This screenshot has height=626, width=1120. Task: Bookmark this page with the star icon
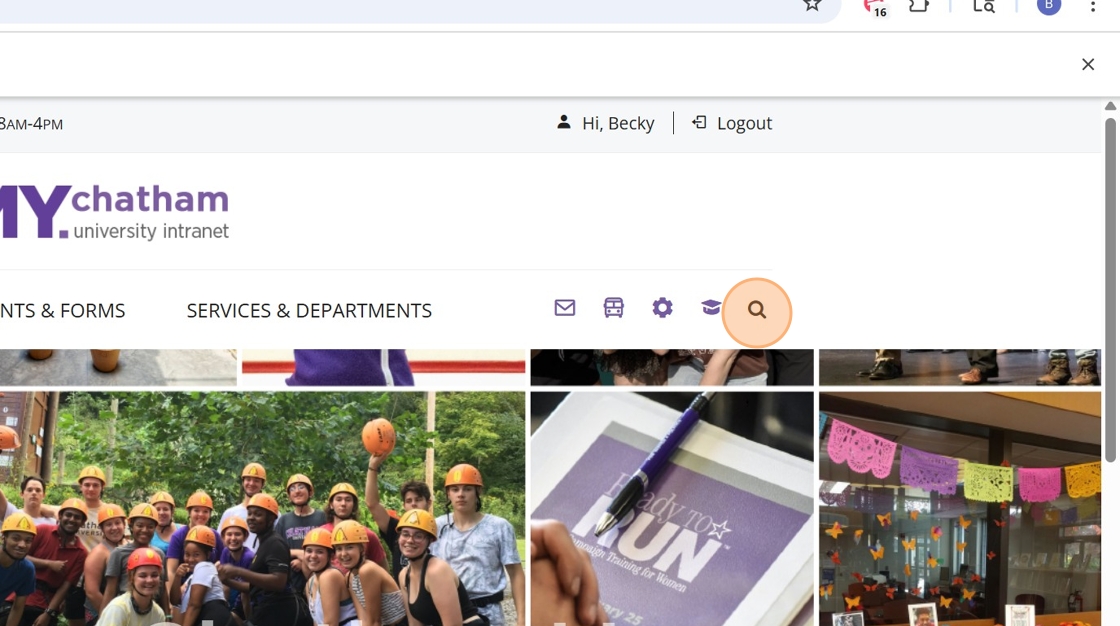tap(811, 5)
